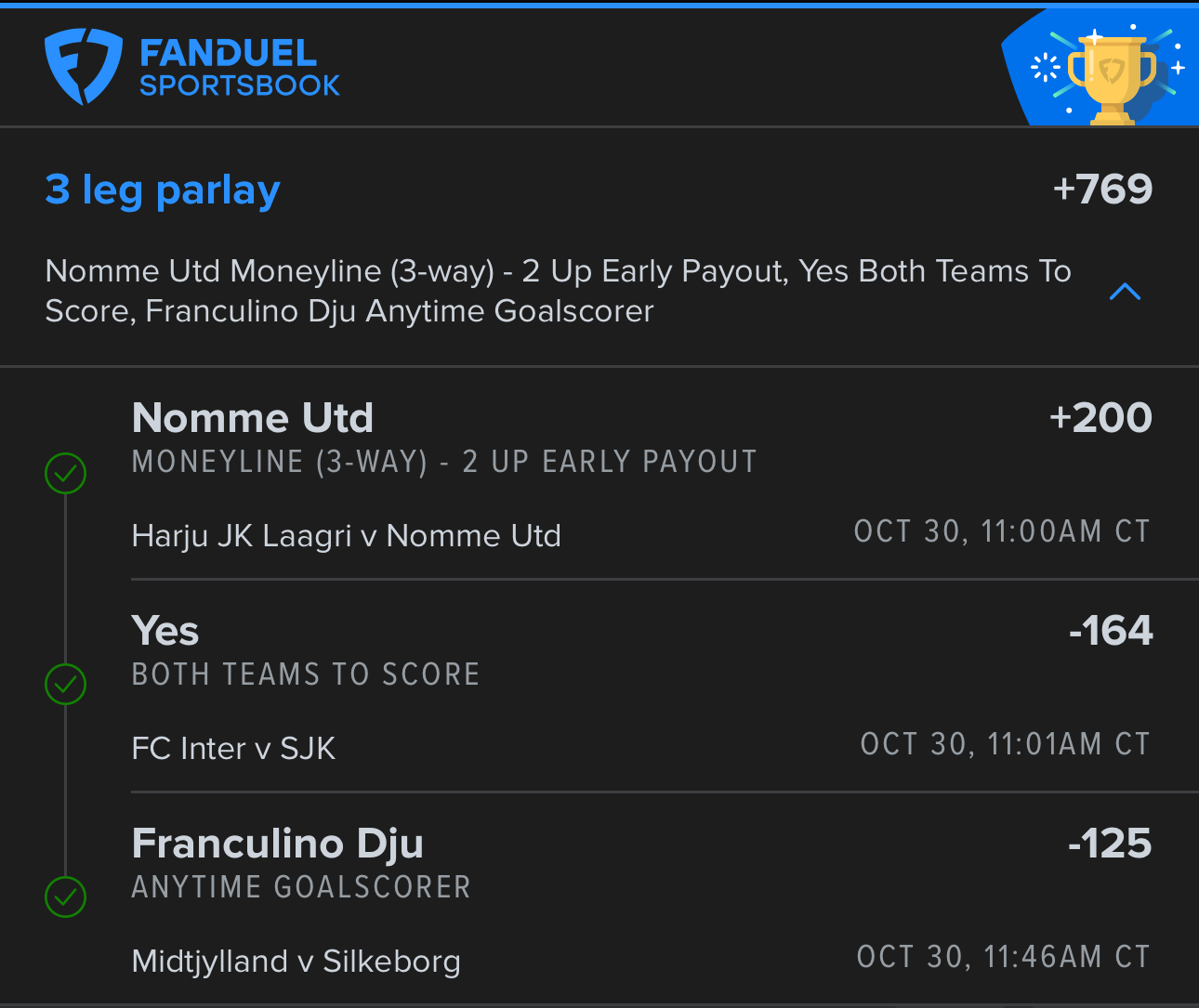Open the 3 leg parlay heading
The image size is (1199, 1008).
(163, 190)
